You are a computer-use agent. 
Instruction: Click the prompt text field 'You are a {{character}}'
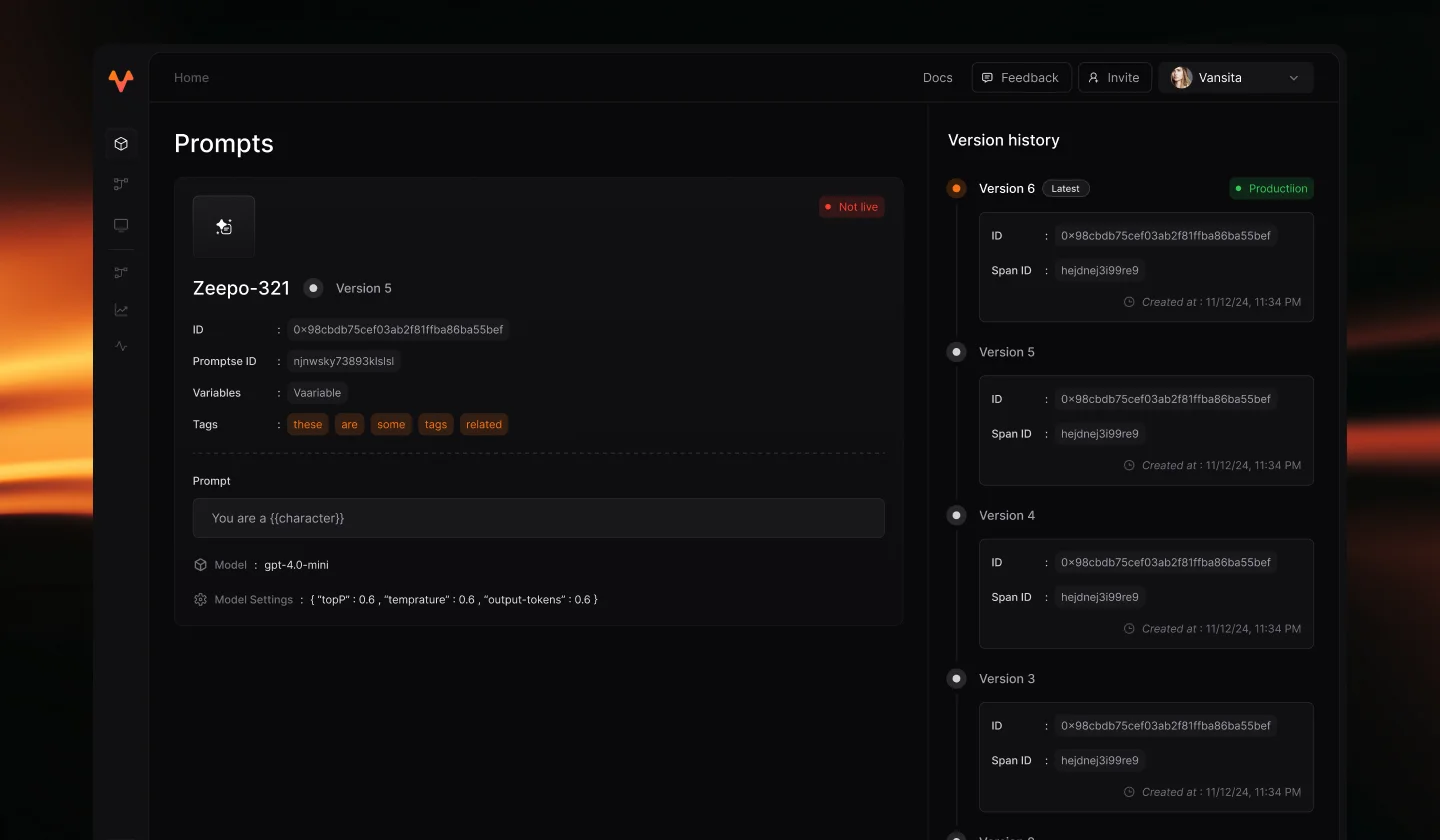[x=539, y=518]
